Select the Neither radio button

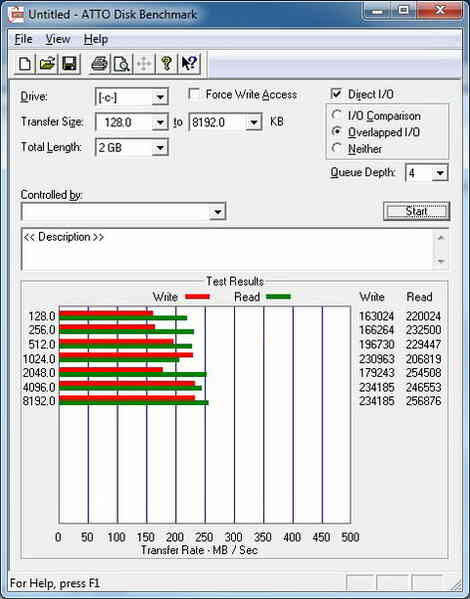coord(336,148)
